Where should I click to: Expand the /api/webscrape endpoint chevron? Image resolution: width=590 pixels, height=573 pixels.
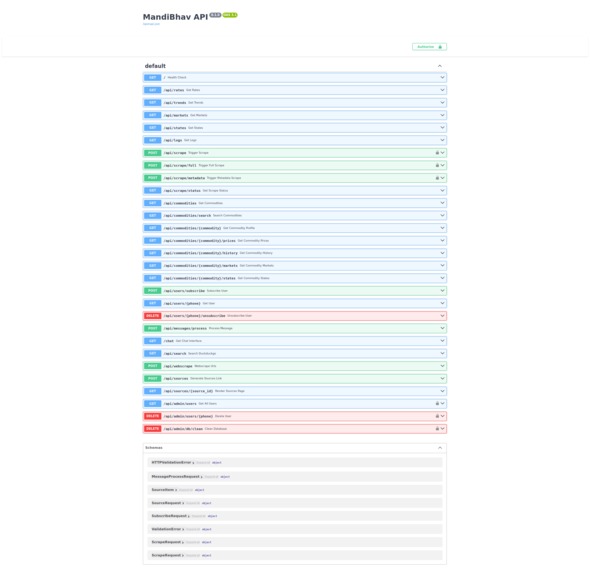pos(442,366)
